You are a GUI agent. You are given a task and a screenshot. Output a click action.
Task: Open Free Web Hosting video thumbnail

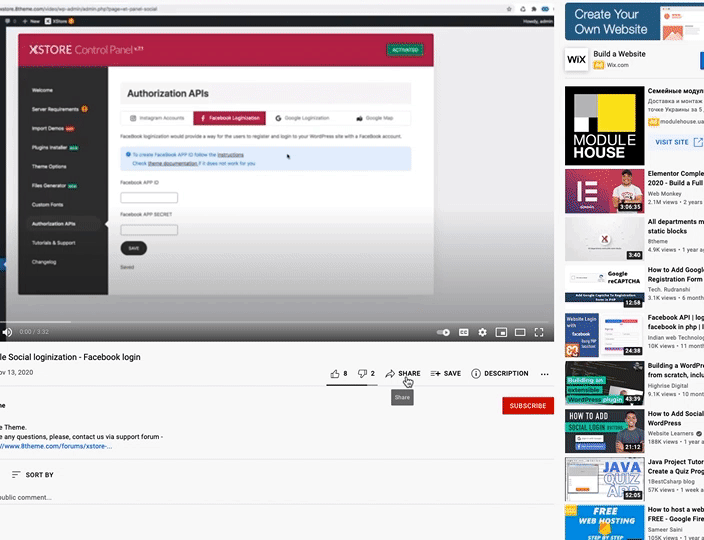point(604,522)
